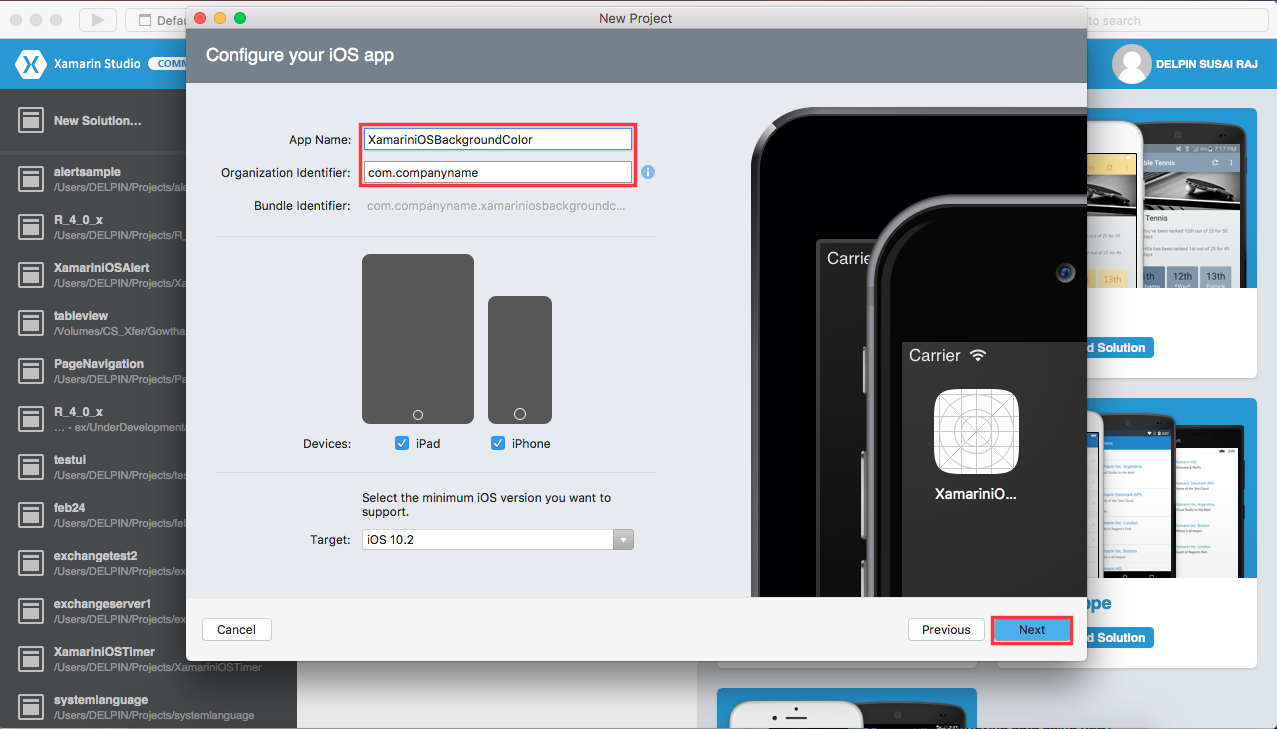Disable the iPhone devices checkbox
This screenshot has height=729, width=1277.
[498, 443]
